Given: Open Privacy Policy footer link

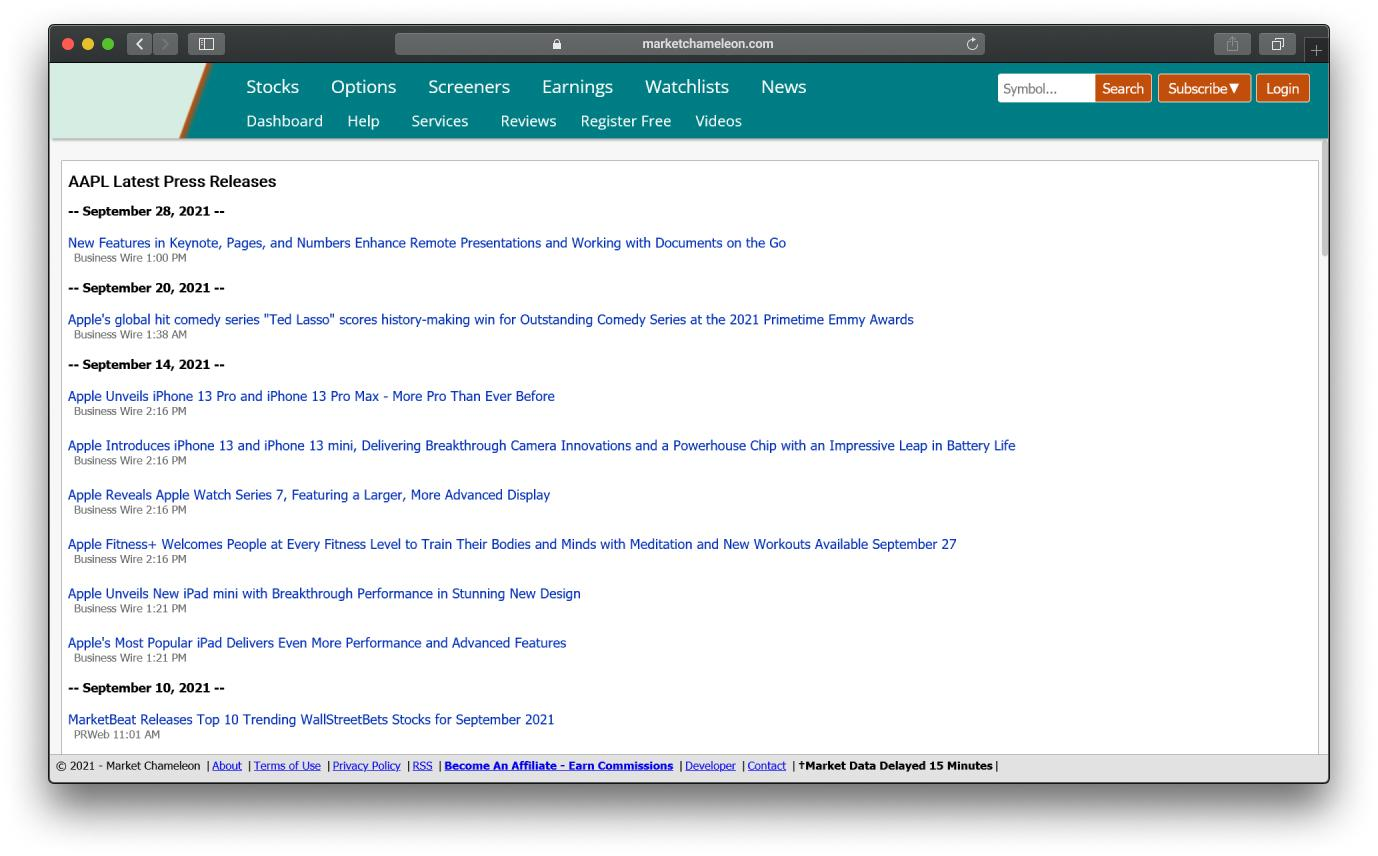Looking at the screenshot, I should [x=366, y=766].
